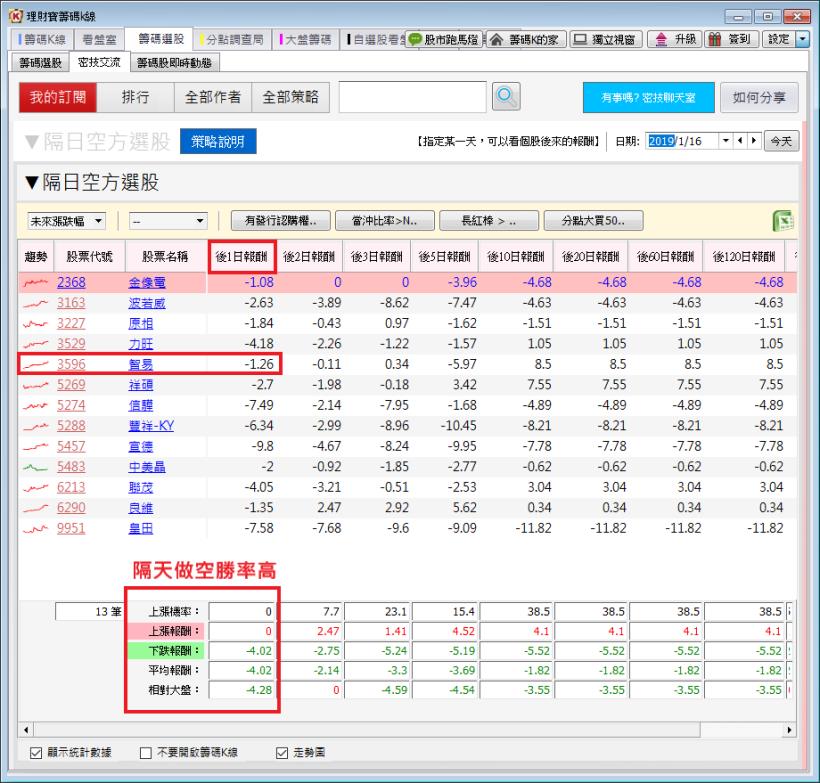Click the 籌碼K的家 home icon

pyautogui.click(x=497, y=38)
